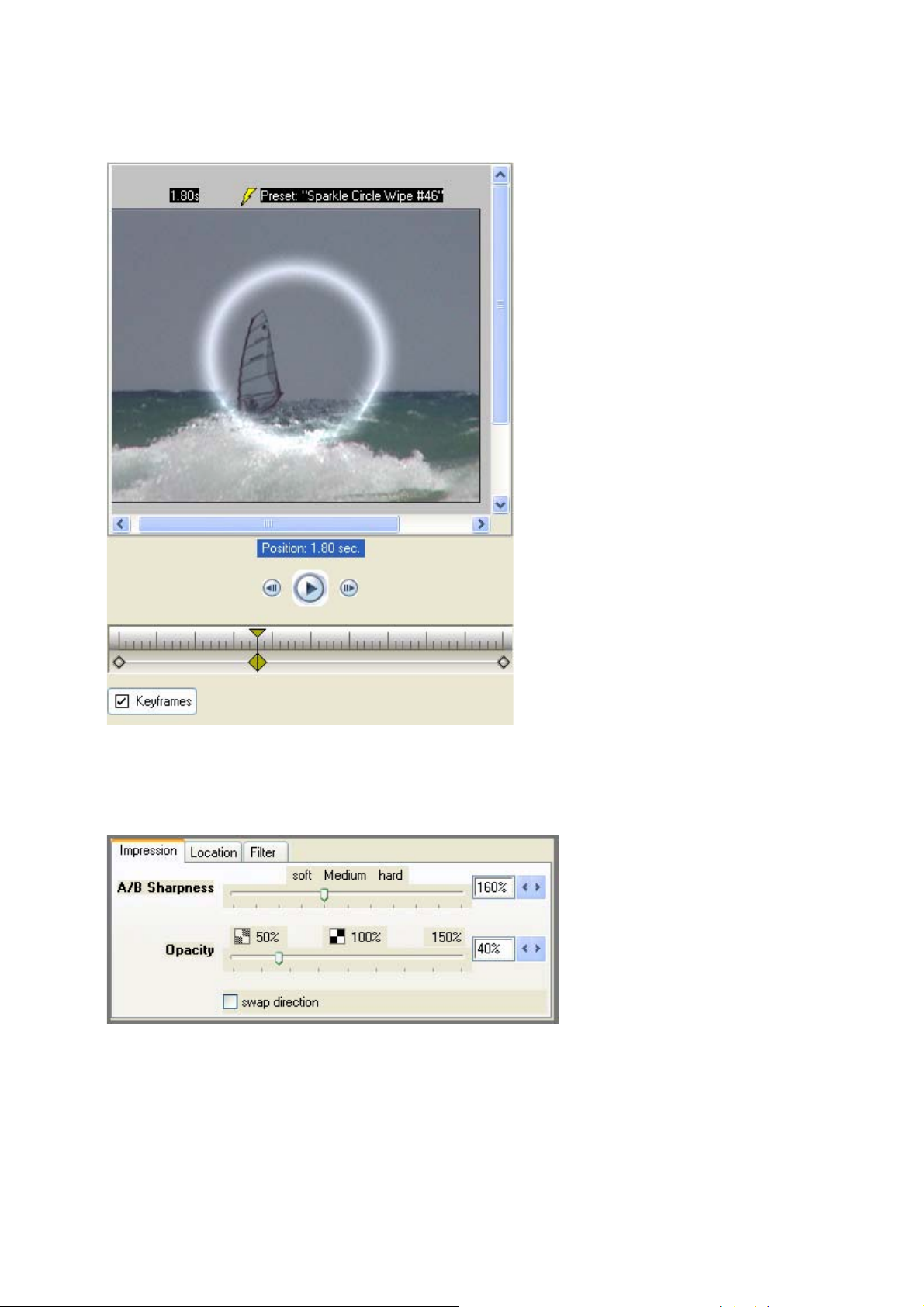
Task: Select the yellow diamond keyframe marker
Action: click(x=258, y=662)
